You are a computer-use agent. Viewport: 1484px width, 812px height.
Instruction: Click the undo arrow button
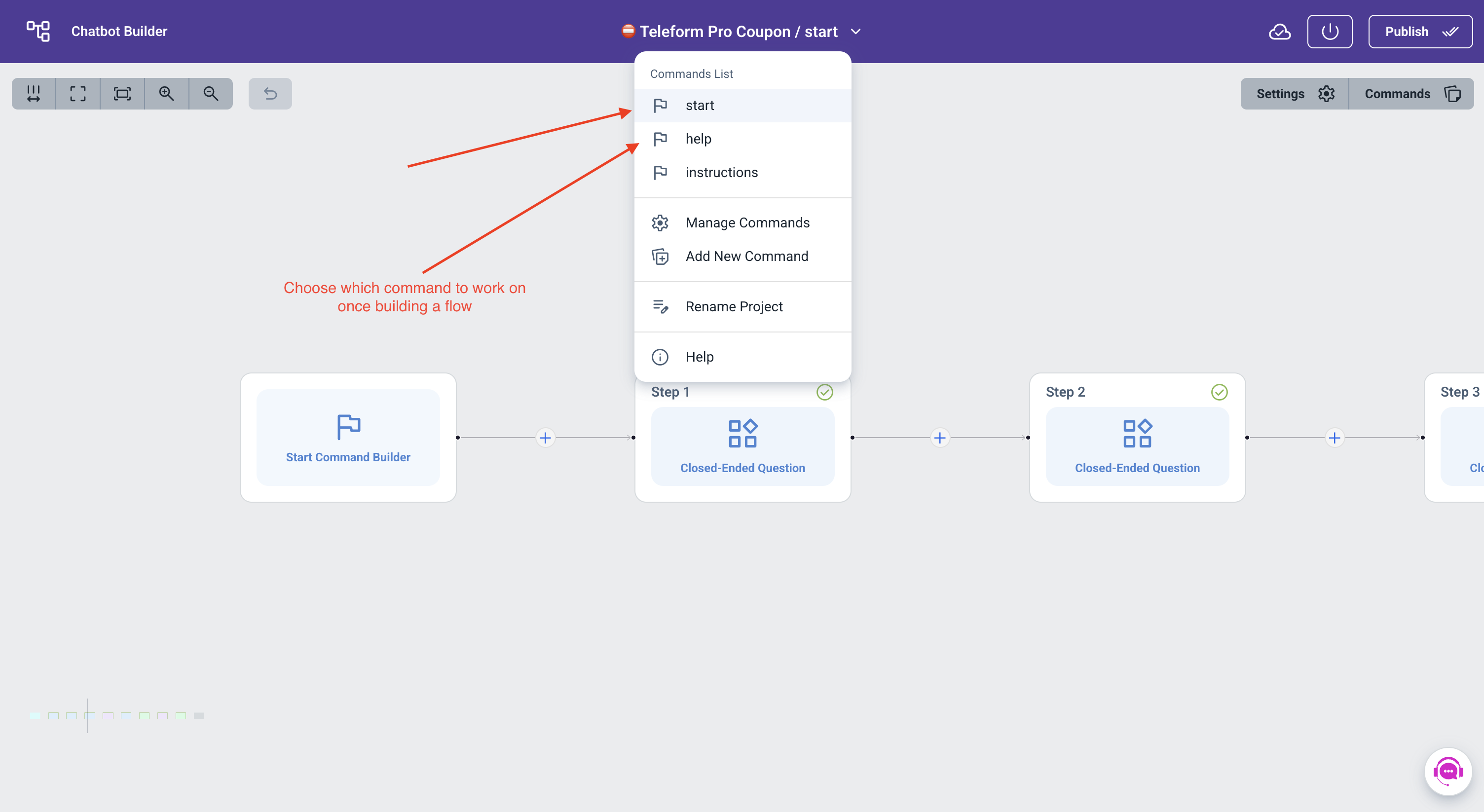(x=270, y=93)
